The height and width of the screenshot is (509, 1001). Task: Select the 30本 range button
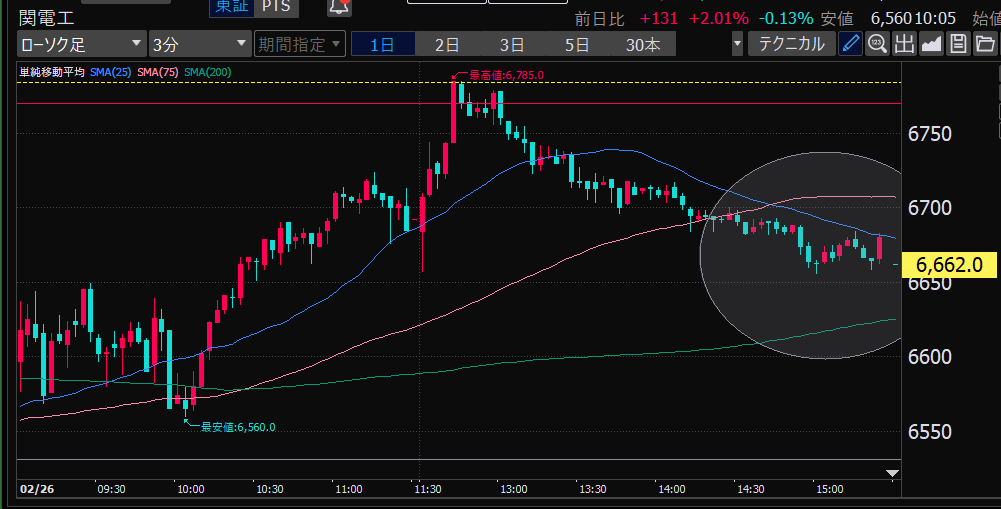pyautogui.click(x=643, y=44)
